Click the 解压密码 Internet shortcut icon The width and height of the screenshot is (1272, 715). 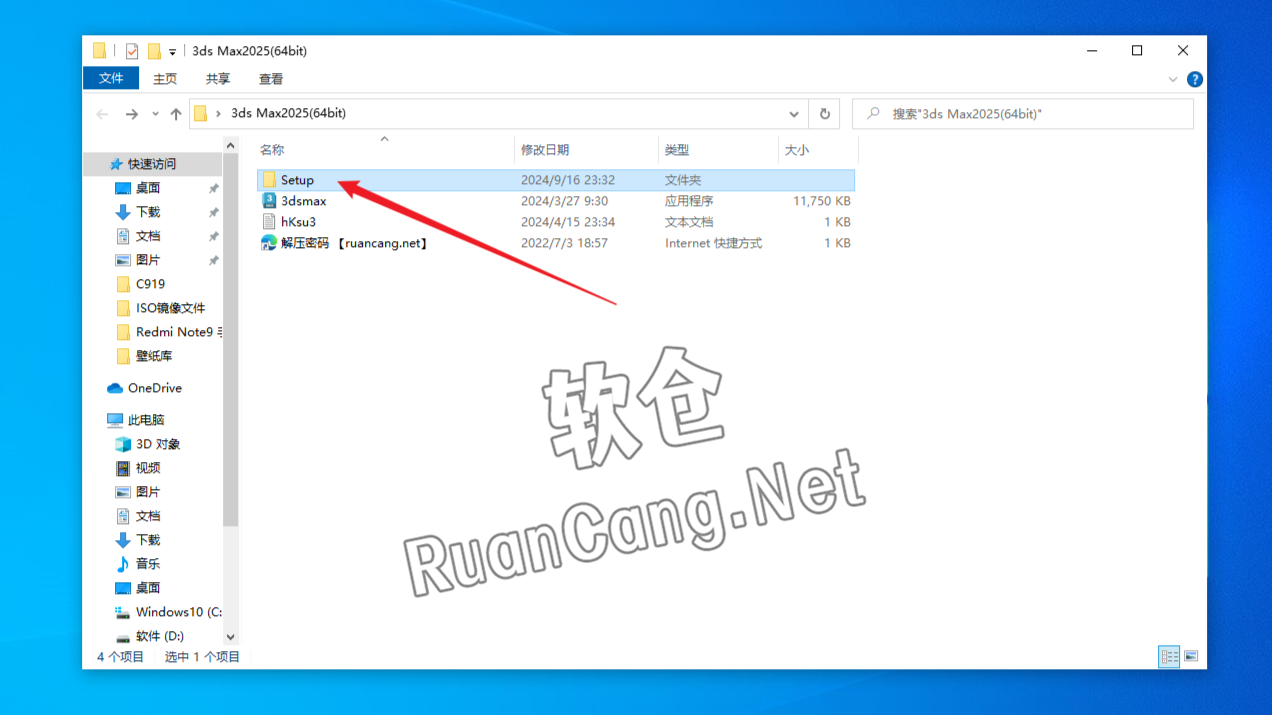[269, 243]
